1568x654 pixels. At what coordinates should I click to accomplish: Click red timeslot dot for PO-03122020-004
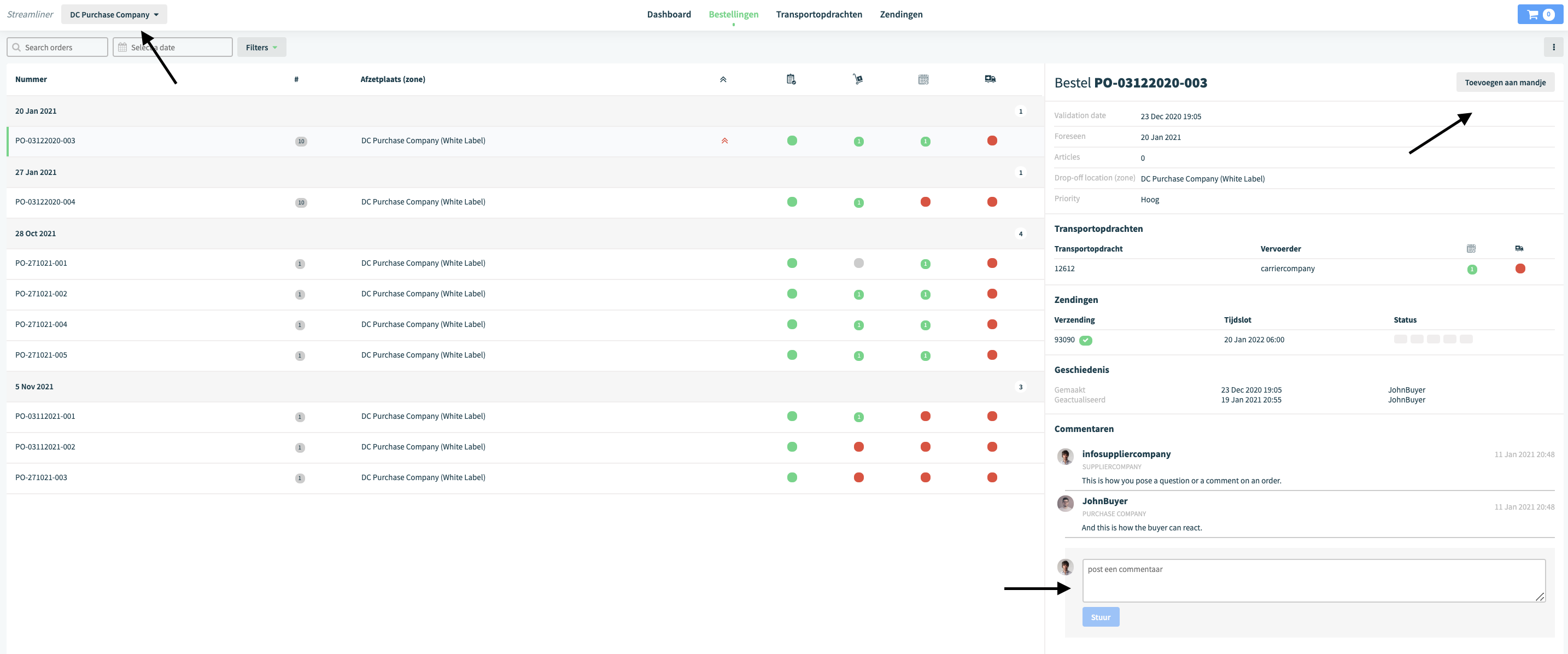(x=925, y=202)
